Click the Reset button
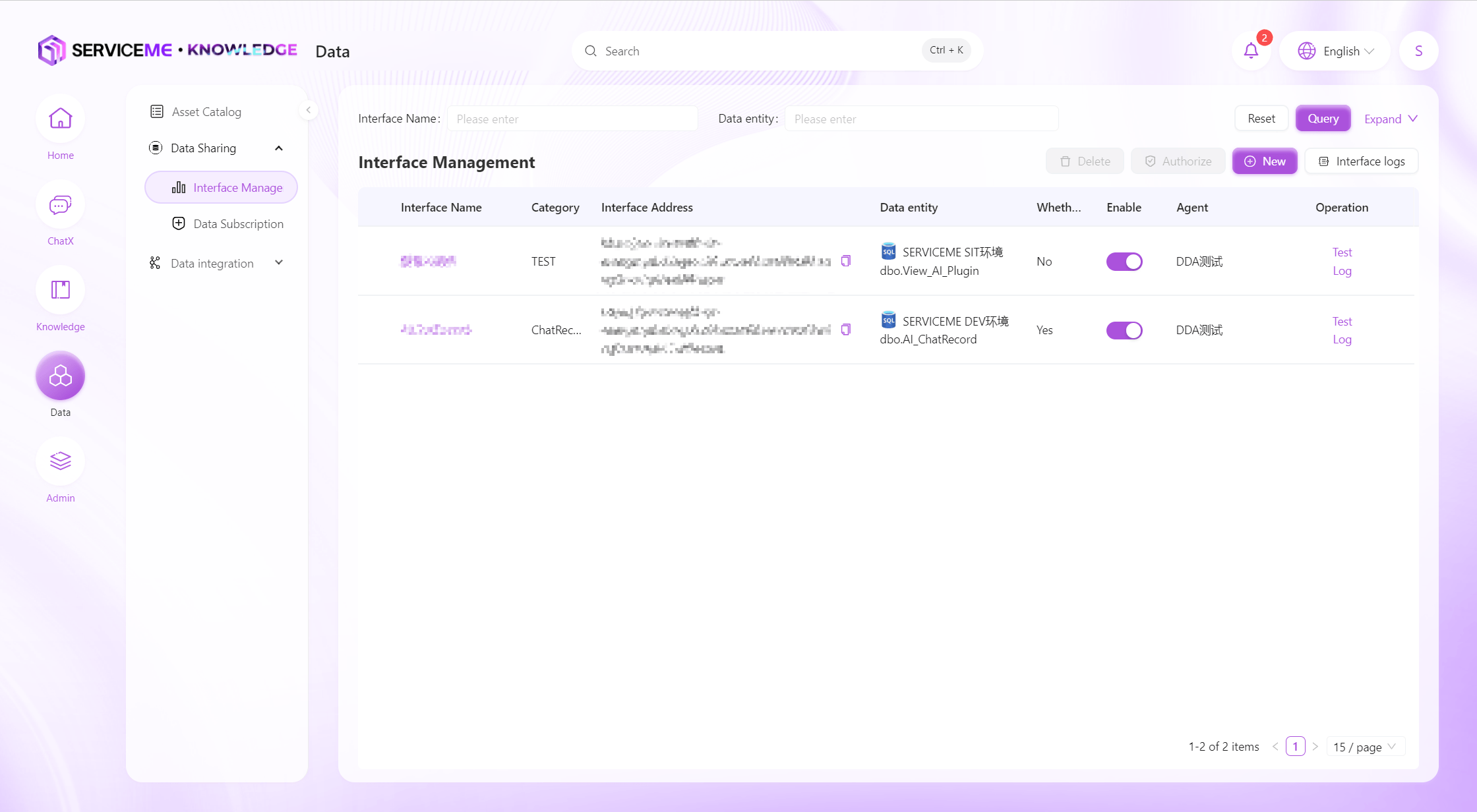 pyautogui.click(x=1261, y=119)
